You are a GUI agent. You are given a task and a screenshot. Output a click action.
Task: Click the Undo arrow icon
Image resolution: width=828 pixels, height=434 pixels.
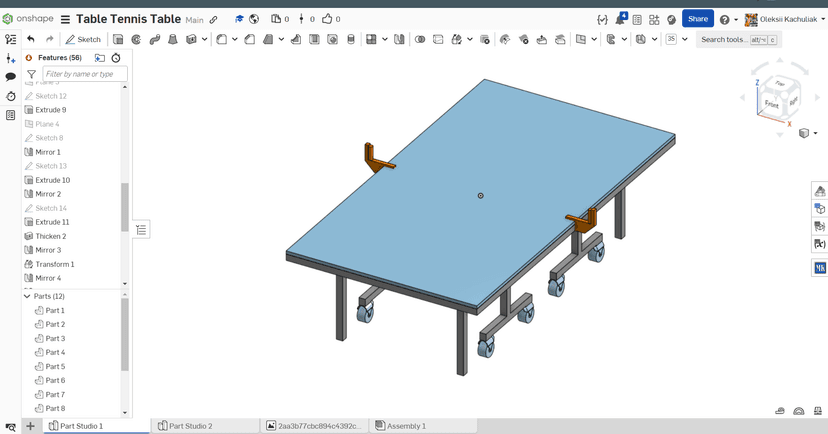(x=31, y=40)
